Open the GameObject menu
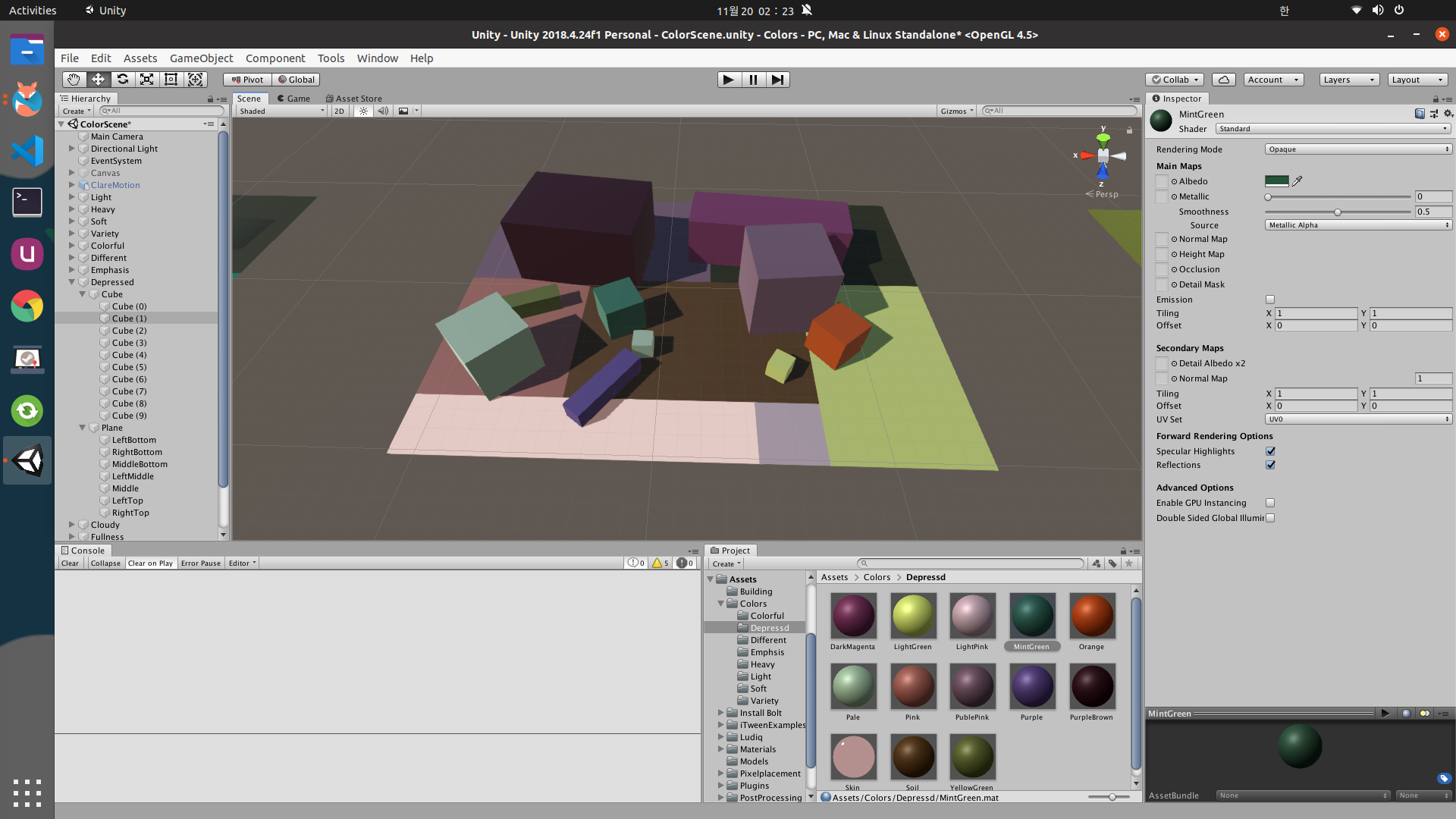Viewport: 1456px width, 819px height. pos(201,58)
